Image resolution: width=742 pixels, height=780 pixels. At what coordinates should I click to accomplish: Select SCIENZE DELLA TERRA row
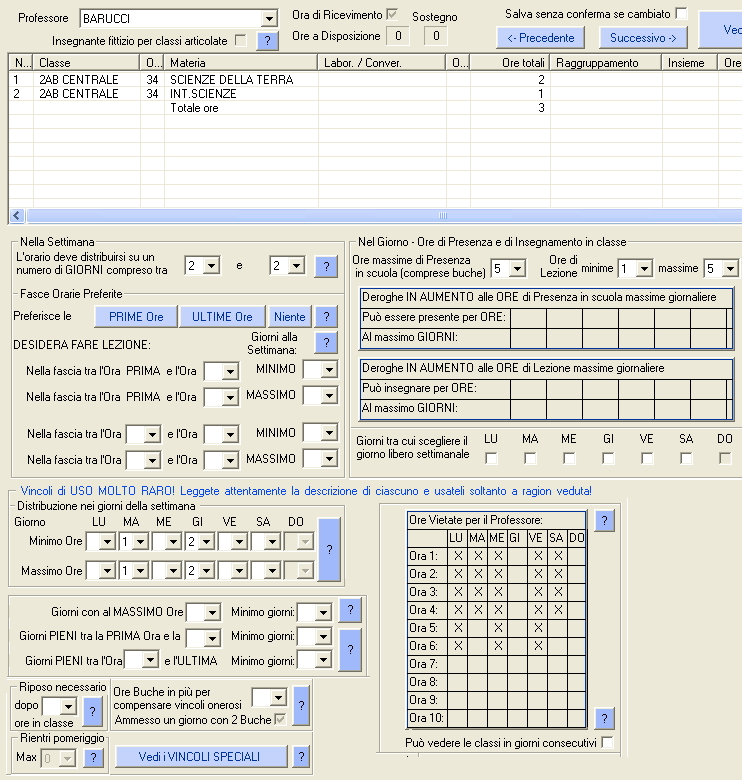pos(375,80)
